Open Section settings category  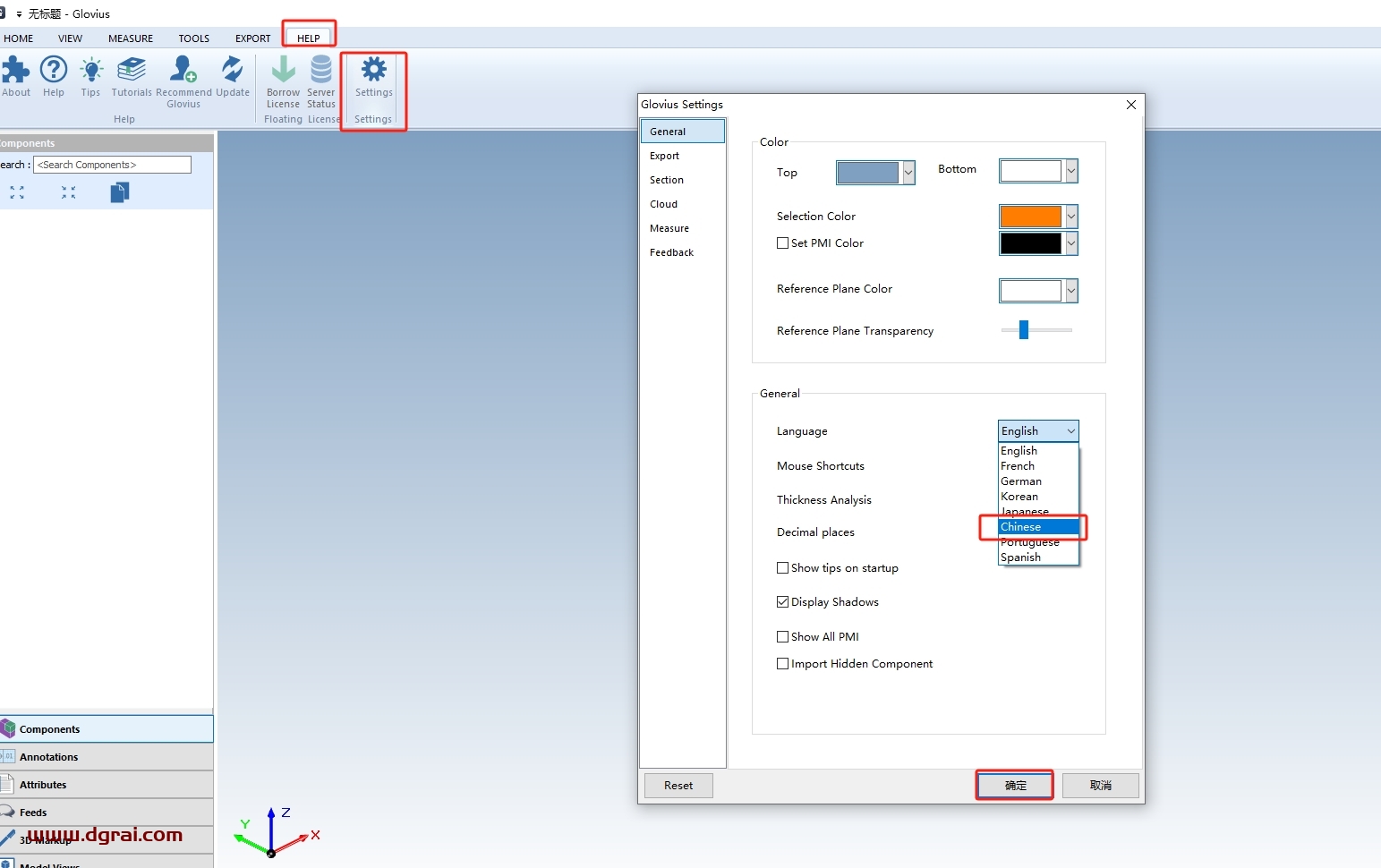click(x=683, y=180)
